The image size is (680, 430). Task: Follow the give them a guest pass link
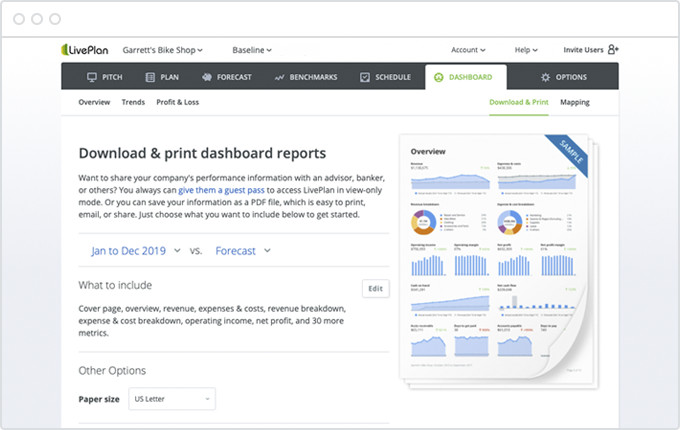221,190
